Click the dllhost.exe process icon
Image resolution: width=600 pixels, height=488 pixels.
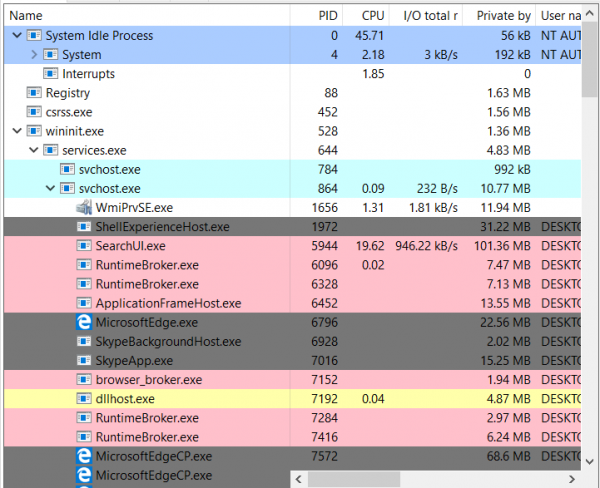pos(85,398)
